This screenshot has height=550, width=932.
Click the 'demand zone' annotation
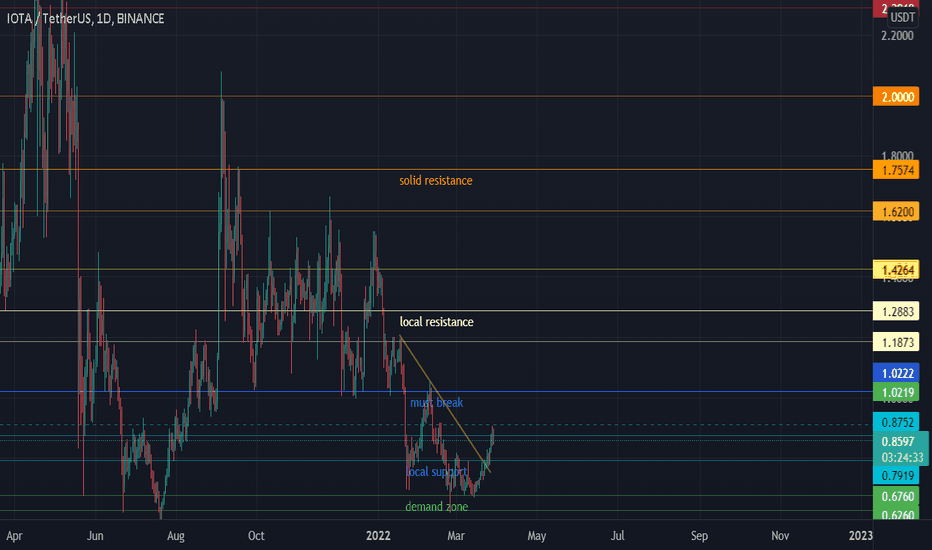click(x=437, y=507)
